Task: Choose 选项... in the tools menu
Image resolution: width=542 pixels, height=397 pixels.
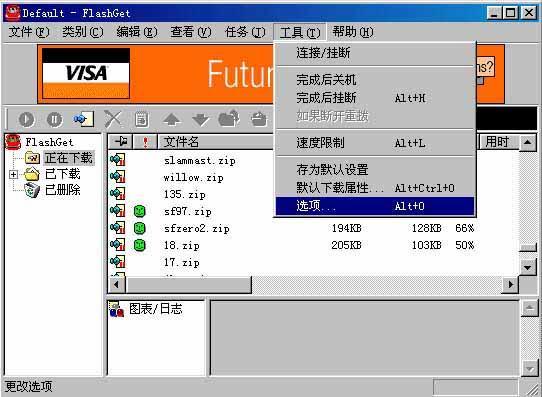Action: click(375, 206)
